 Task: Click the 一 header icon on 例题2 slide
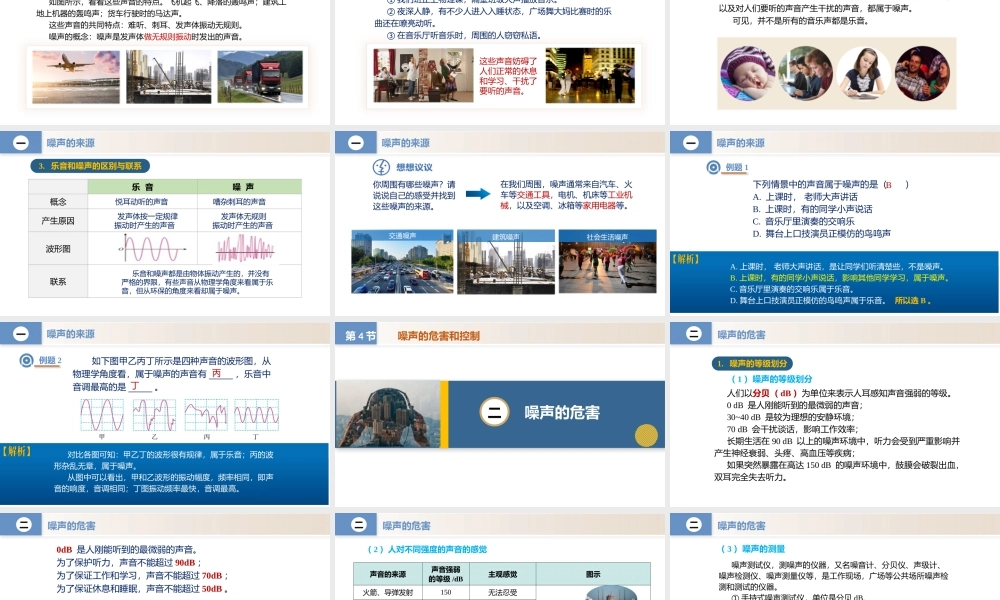(x=20, y=333)
